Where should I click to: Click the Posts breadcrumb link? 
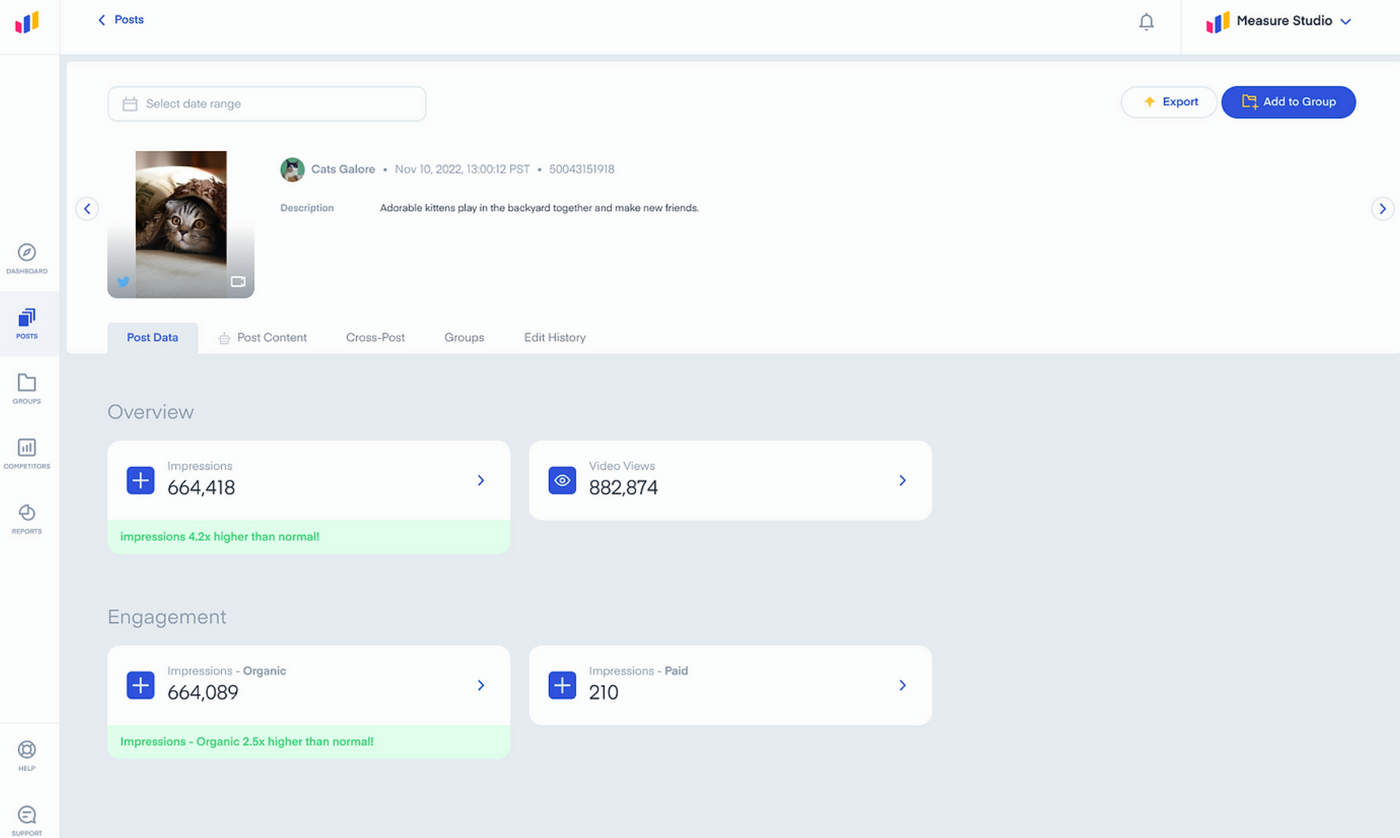point(129,20)
